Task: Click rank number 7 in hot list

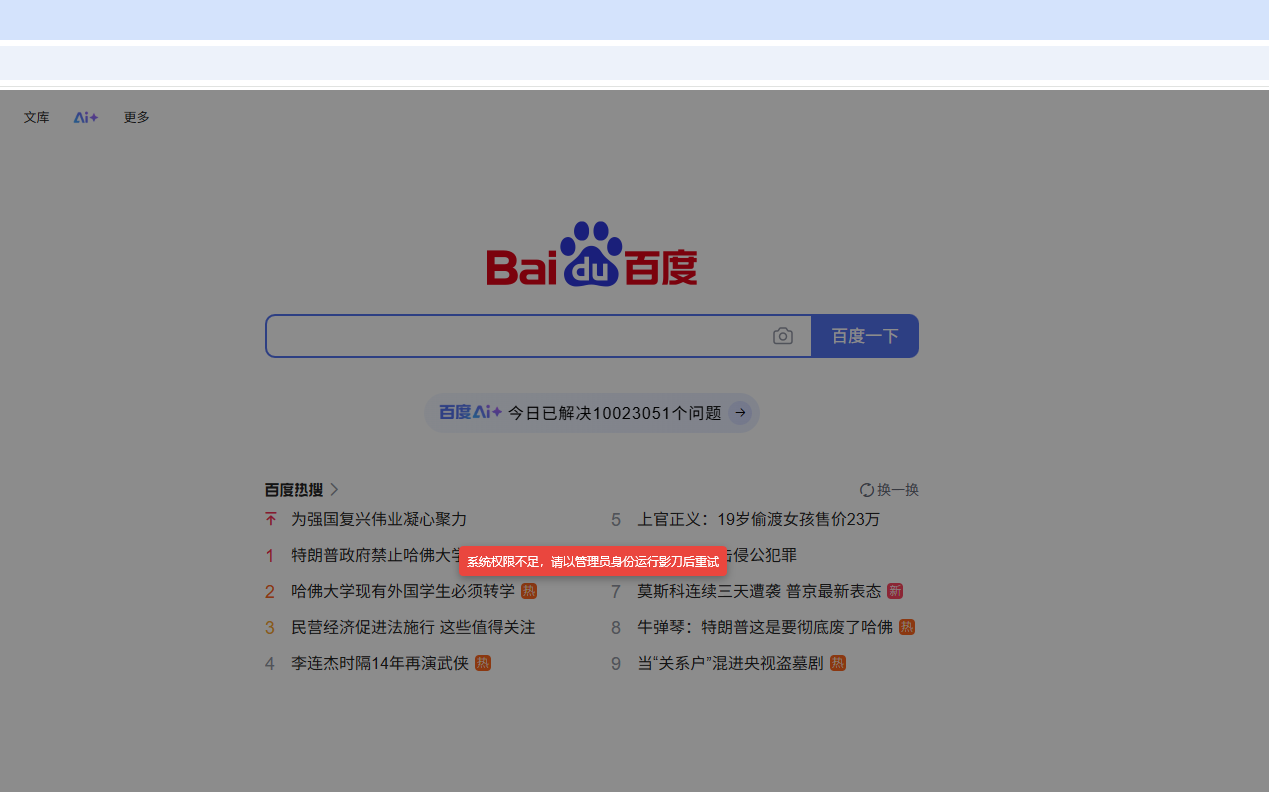Action: point(616,591)
